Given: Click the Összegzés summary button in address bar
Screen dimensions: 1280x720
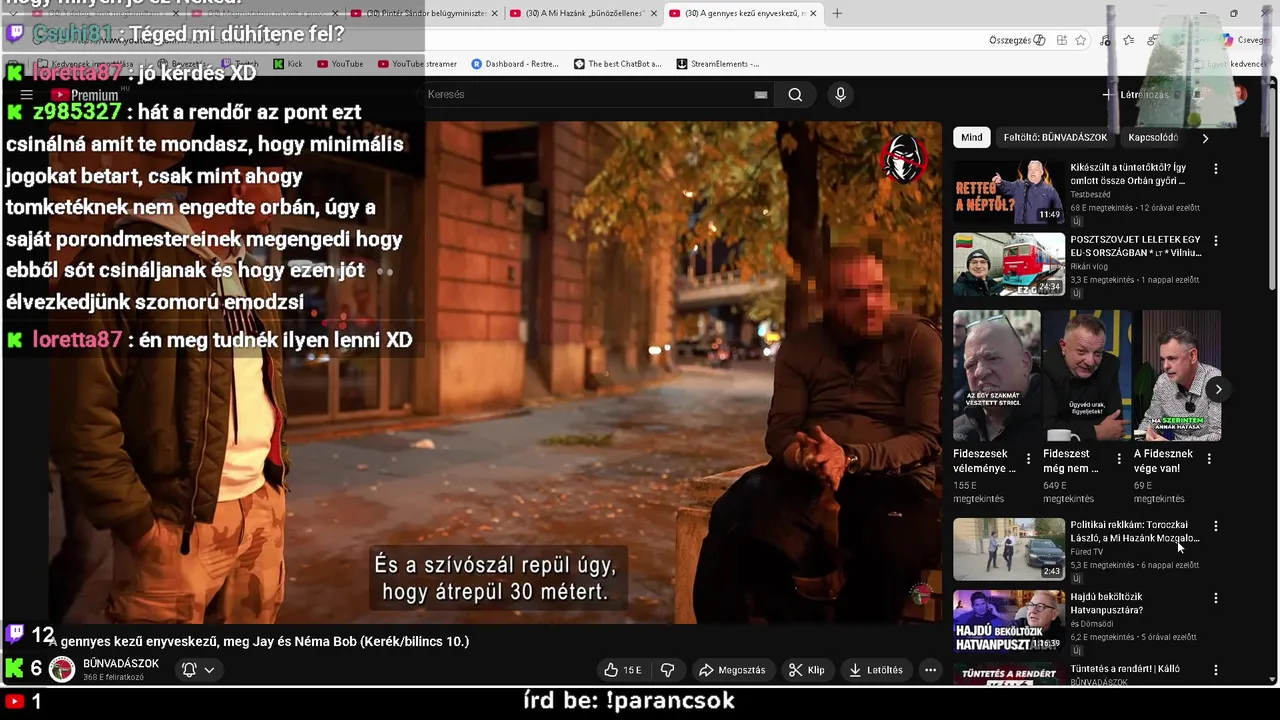Looking at the screenshot, I should (1017, 40).
